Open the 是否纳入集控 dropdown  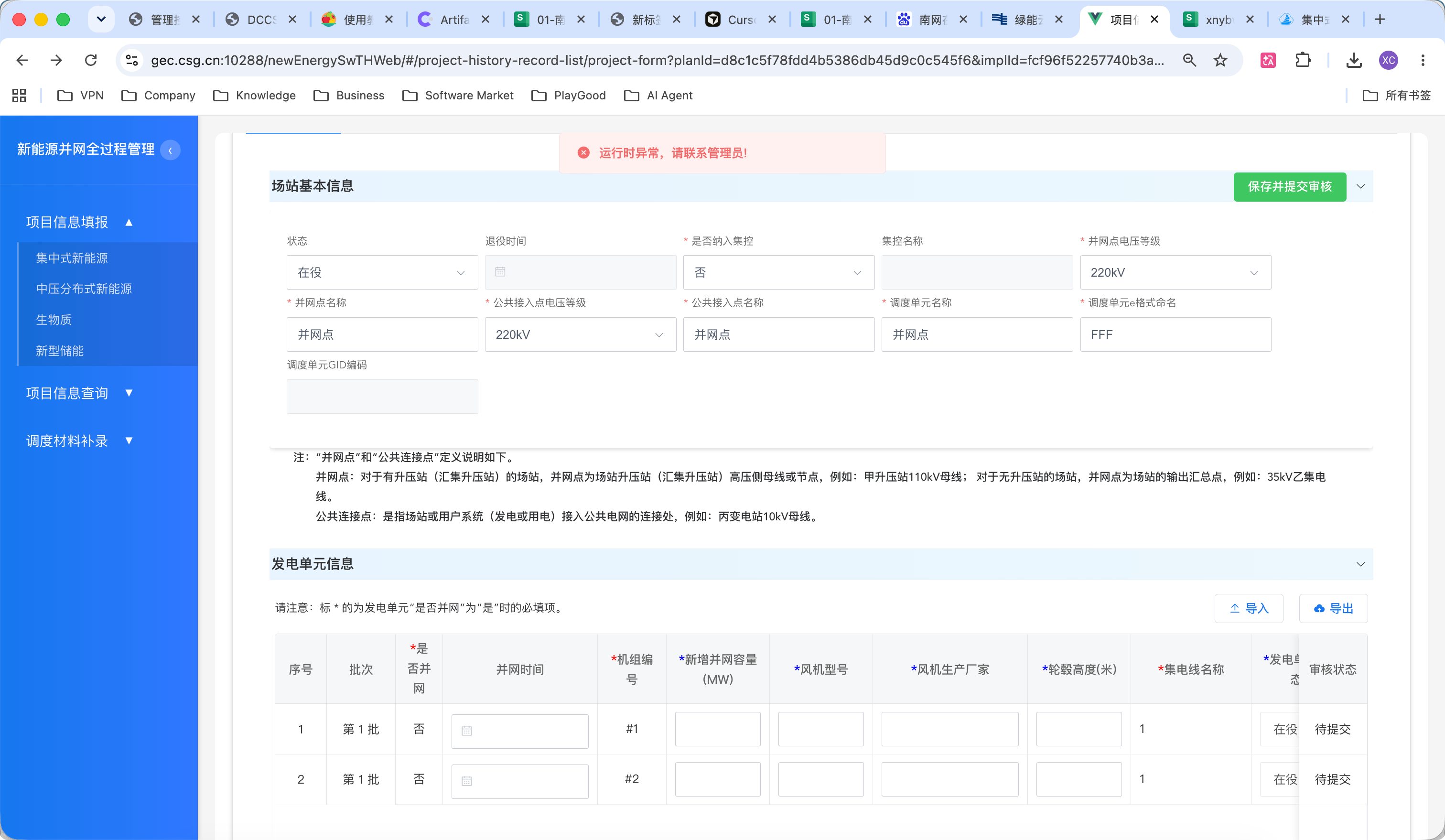click(779, 272)
